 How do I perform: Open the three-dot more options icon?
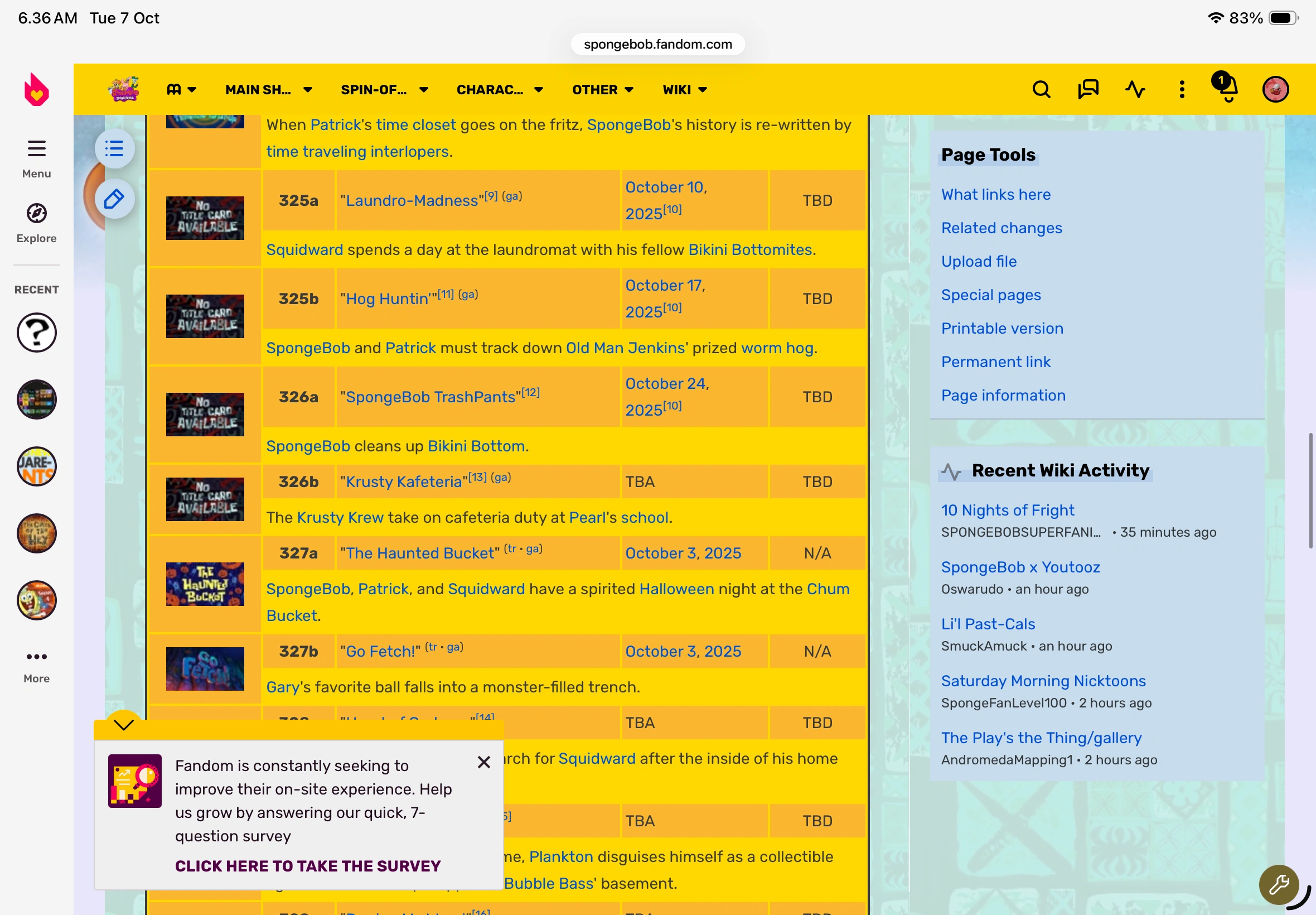[1182, 89]
